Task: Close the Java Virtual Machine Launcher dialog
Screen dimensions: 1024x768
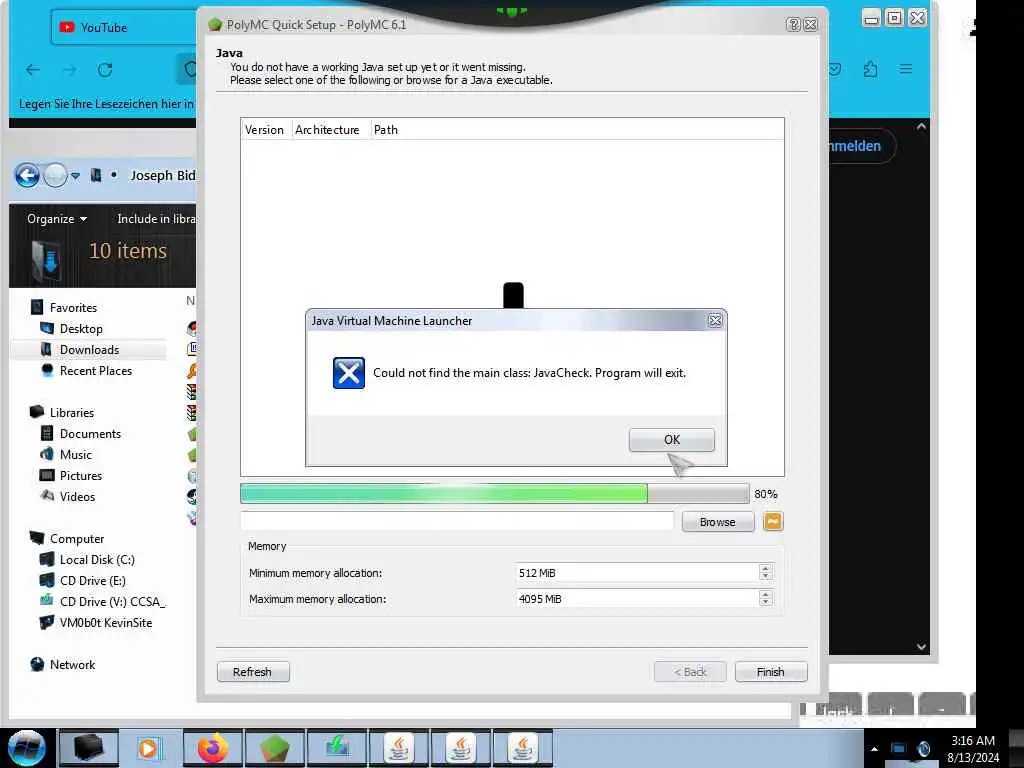Action: pyautogui.click(x=715, y=321)
